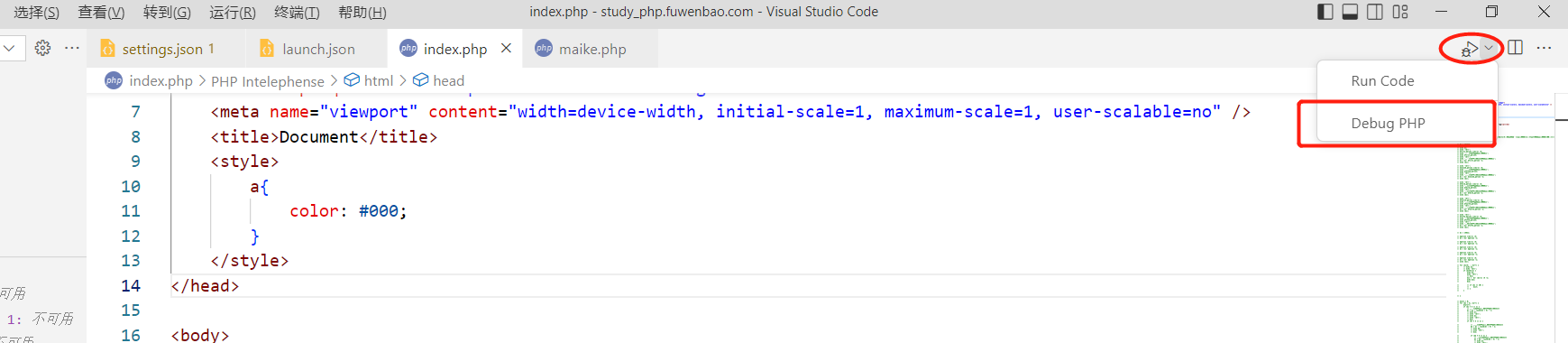
Task: Expand the sidebar dropdown chevron
Action: 9,48
